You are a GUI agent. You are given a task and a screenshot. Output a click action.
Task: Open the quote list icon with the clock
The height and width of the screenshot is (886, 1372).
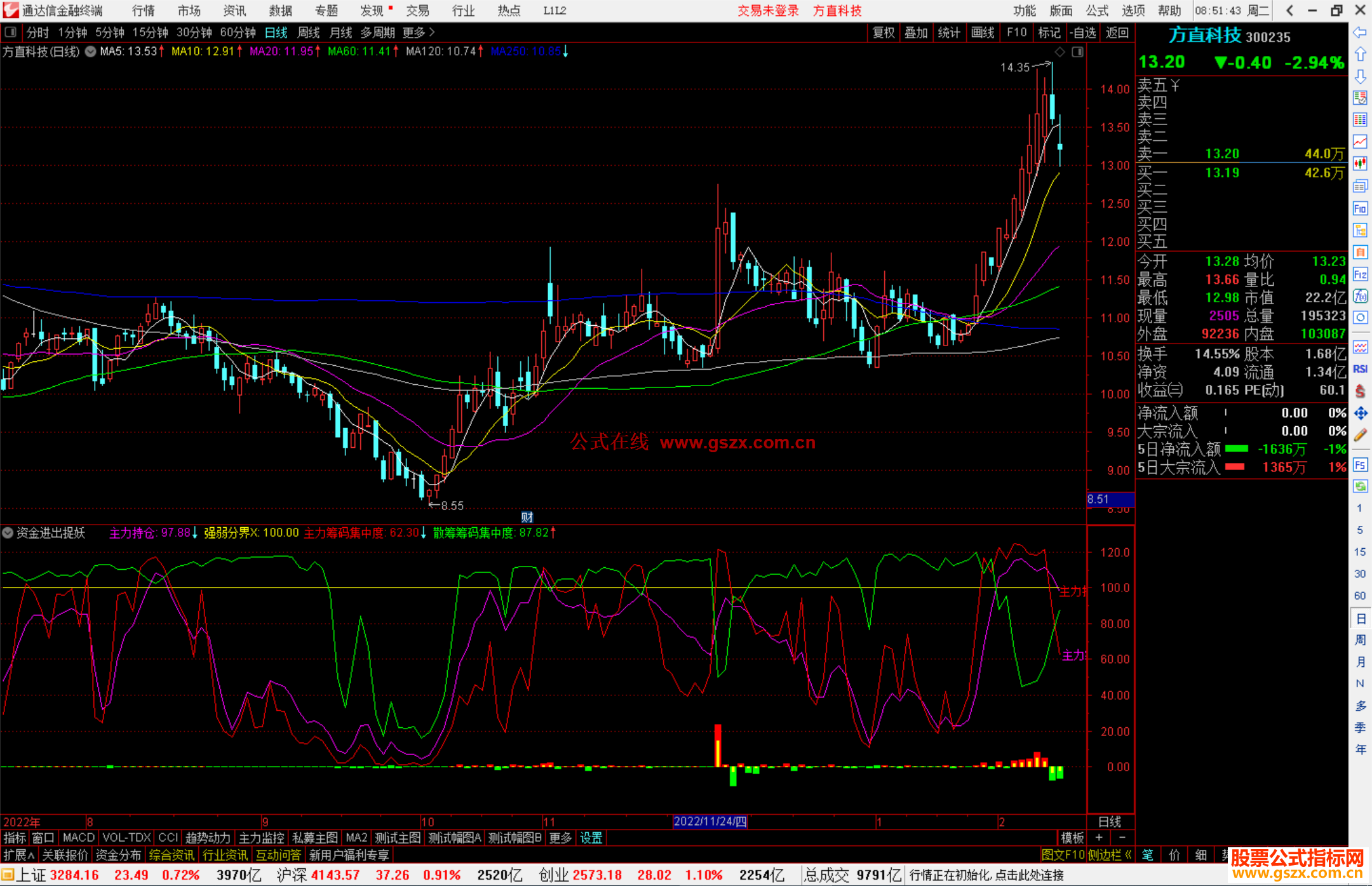(x=1360, y=98)
